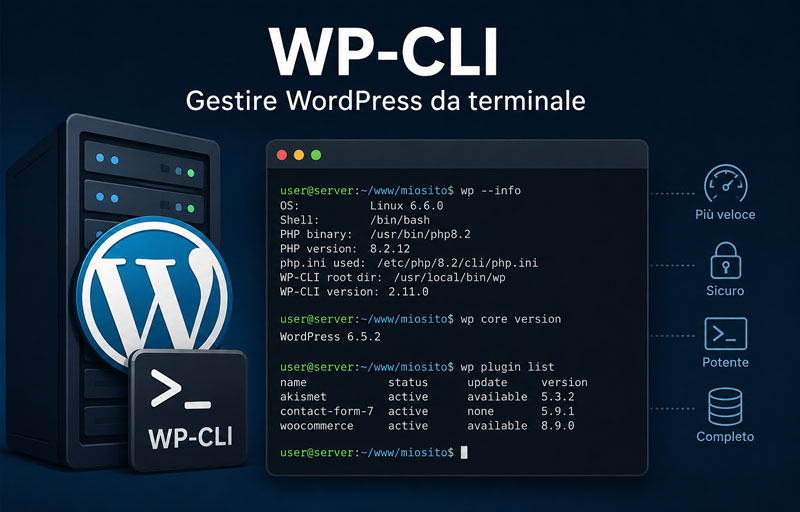This screenshot has height=512, width=800.
Task: Click the contact-form-7 plugin name
Action: click(327, 411)
